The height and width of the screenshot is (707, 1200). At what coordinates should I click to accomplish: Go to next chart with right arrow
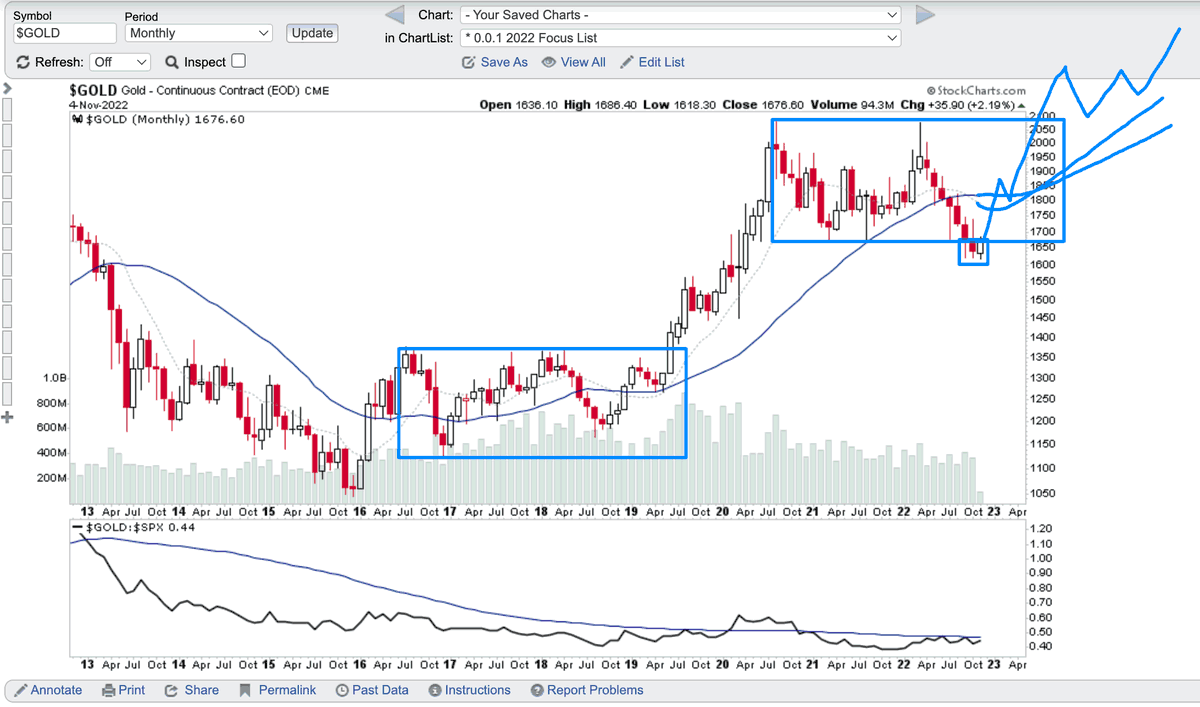925,15
